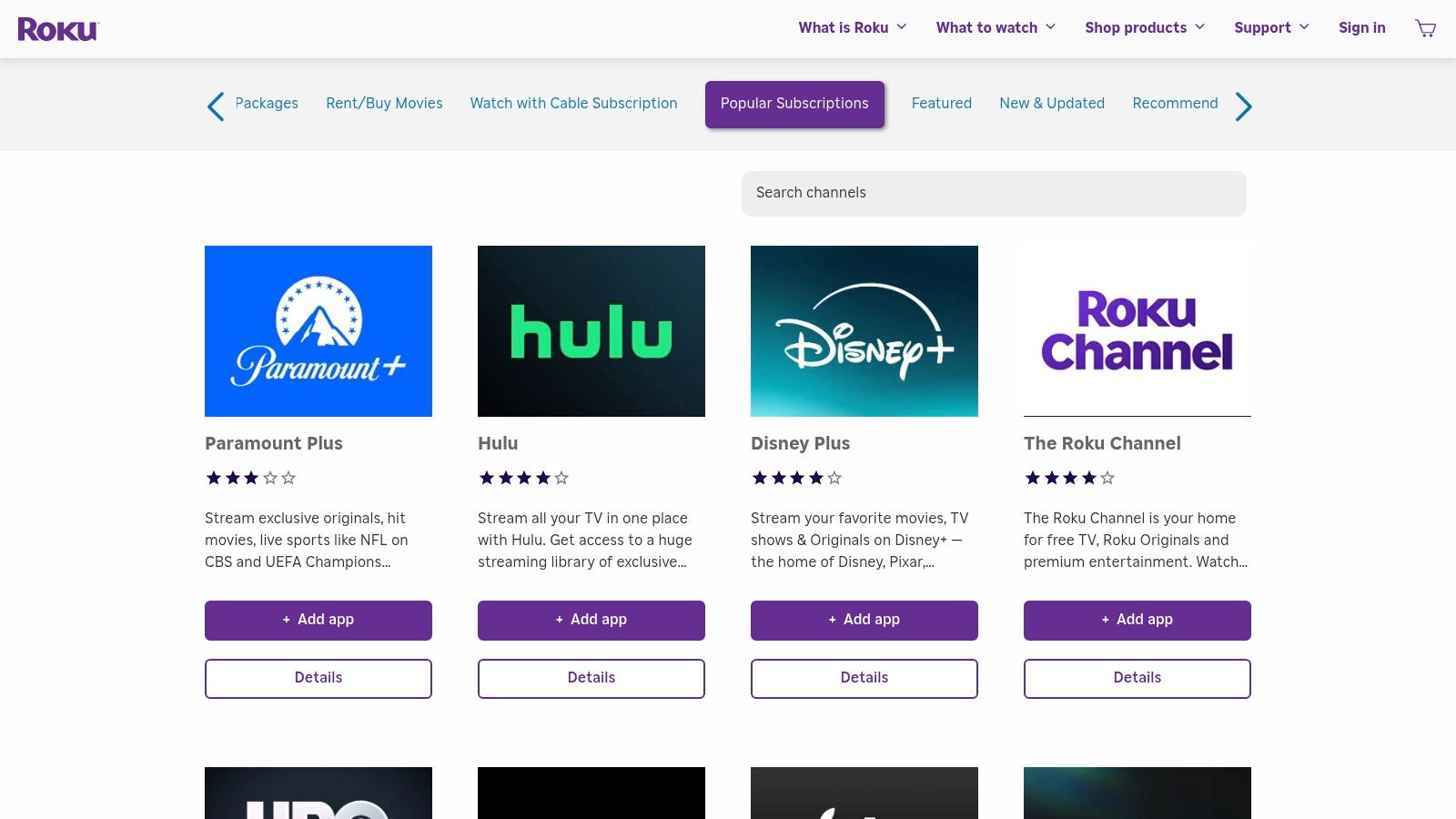Screen dimensions: 1456x819
Task: Expand the Shop products menu
Action: [x=1145, y=27]
